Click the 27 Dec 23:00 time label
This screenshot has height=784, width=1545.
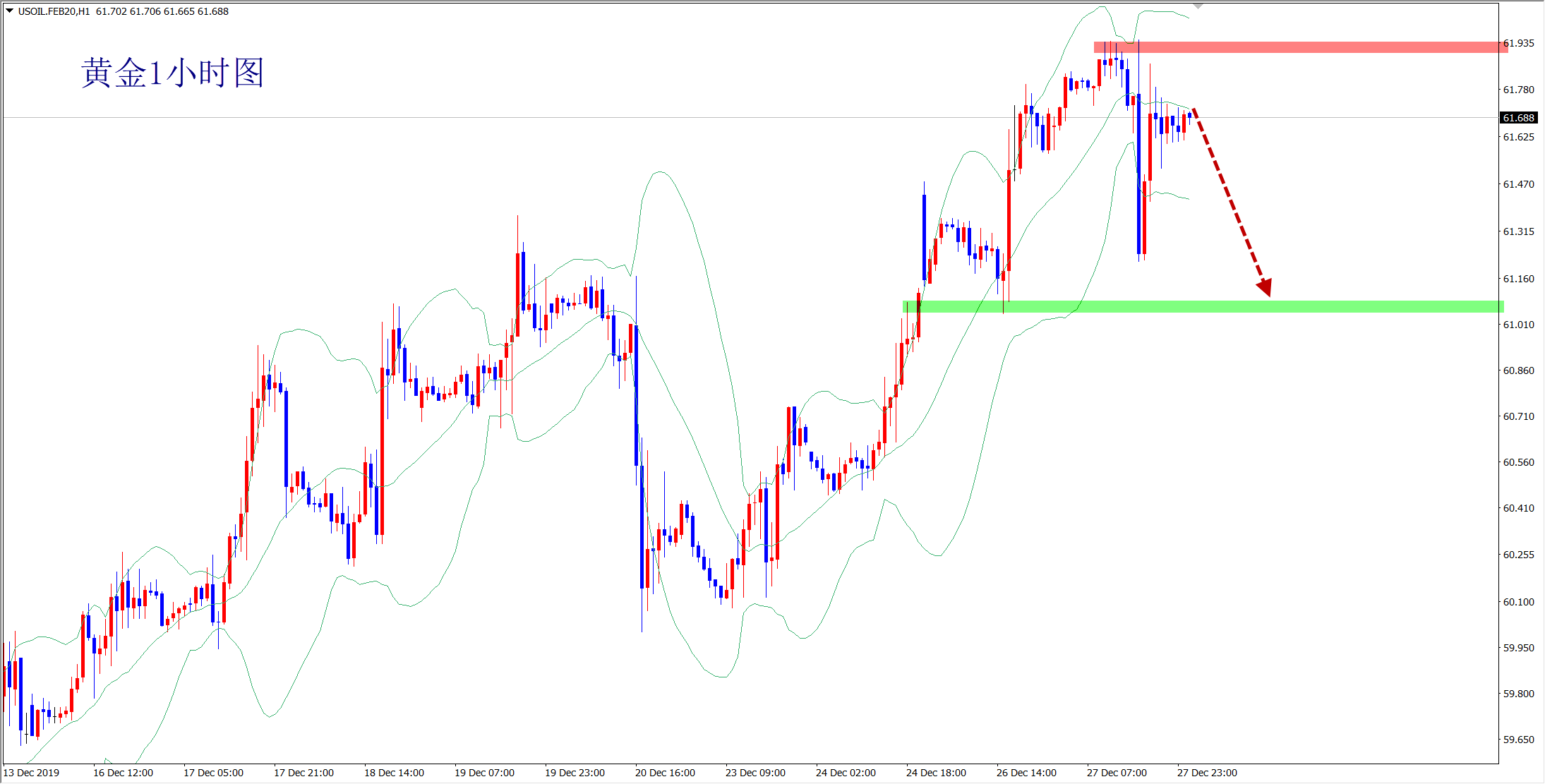coord(1207,773)
